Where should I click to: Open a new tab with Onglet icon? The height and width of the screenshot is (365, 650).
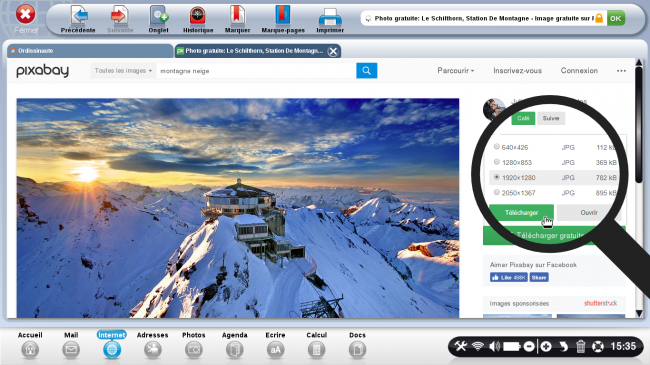(159, 16)
